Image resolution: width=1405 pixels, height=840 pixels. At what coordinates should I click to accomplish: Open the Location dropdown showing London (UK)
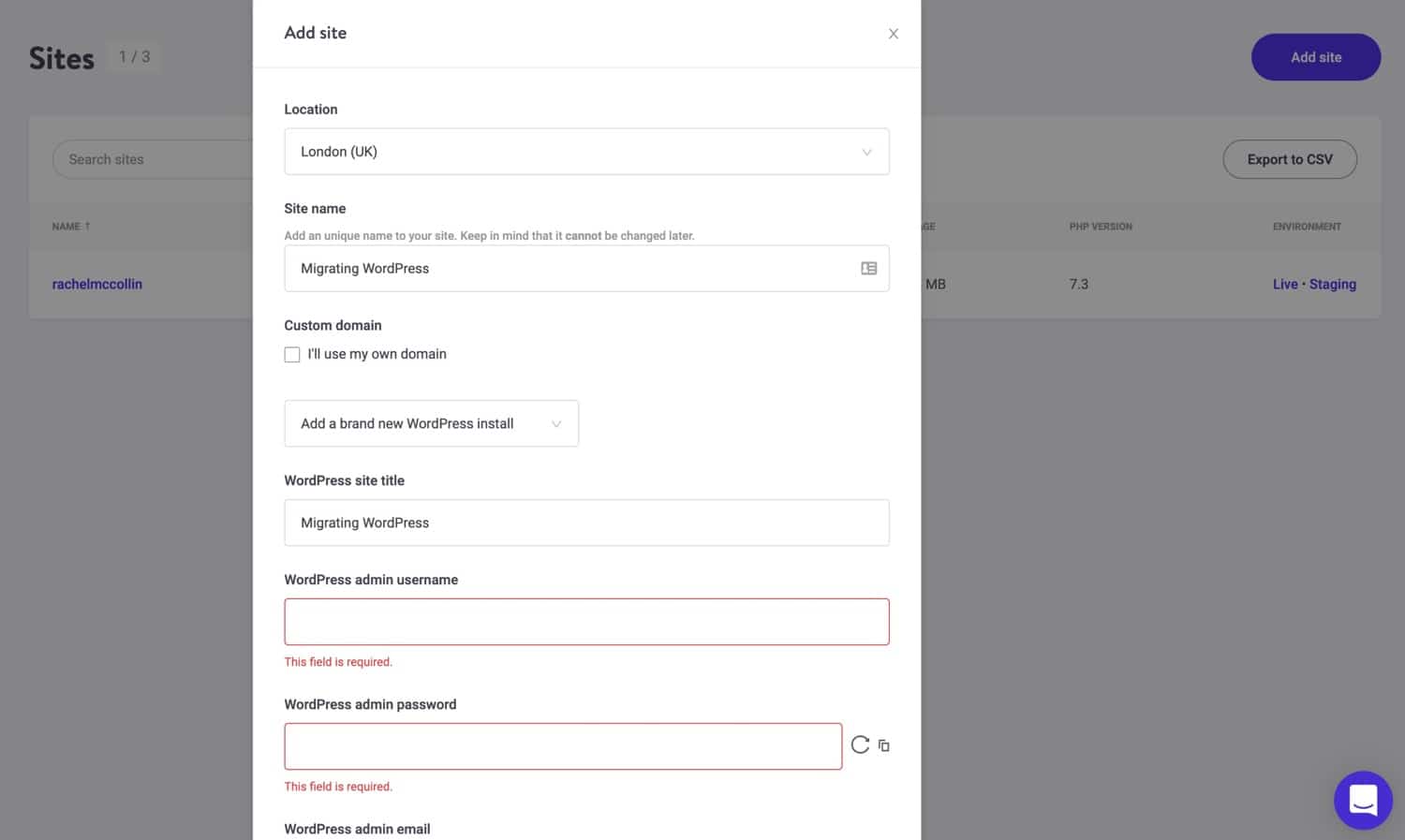[587, 152]
